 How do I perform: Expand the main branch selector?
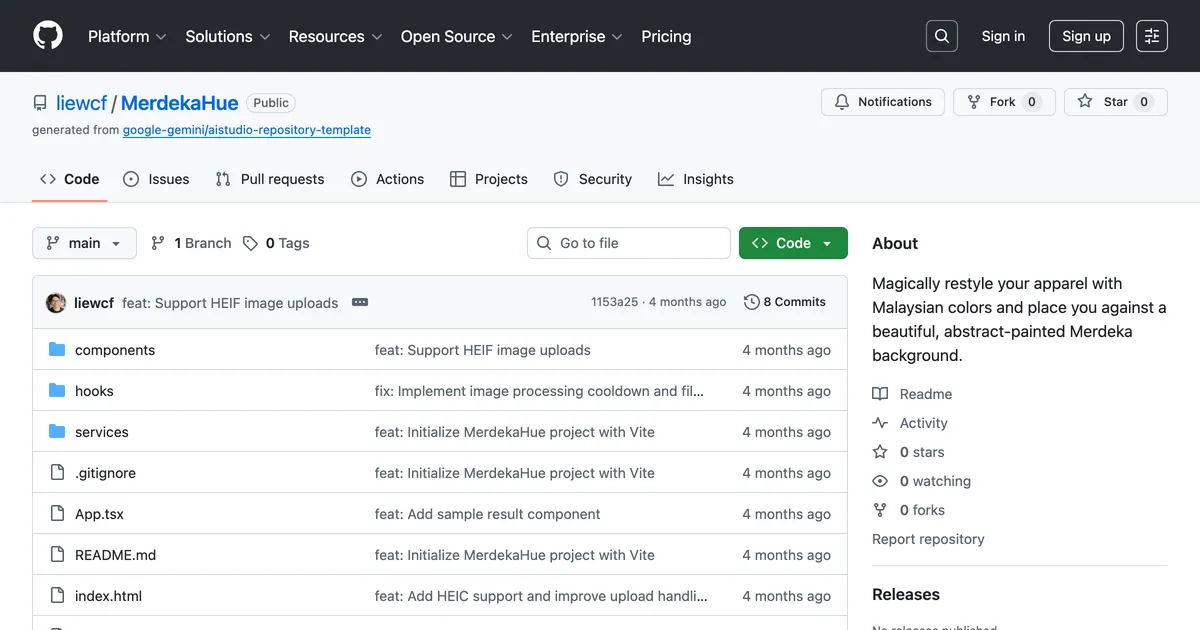[84, 242]
